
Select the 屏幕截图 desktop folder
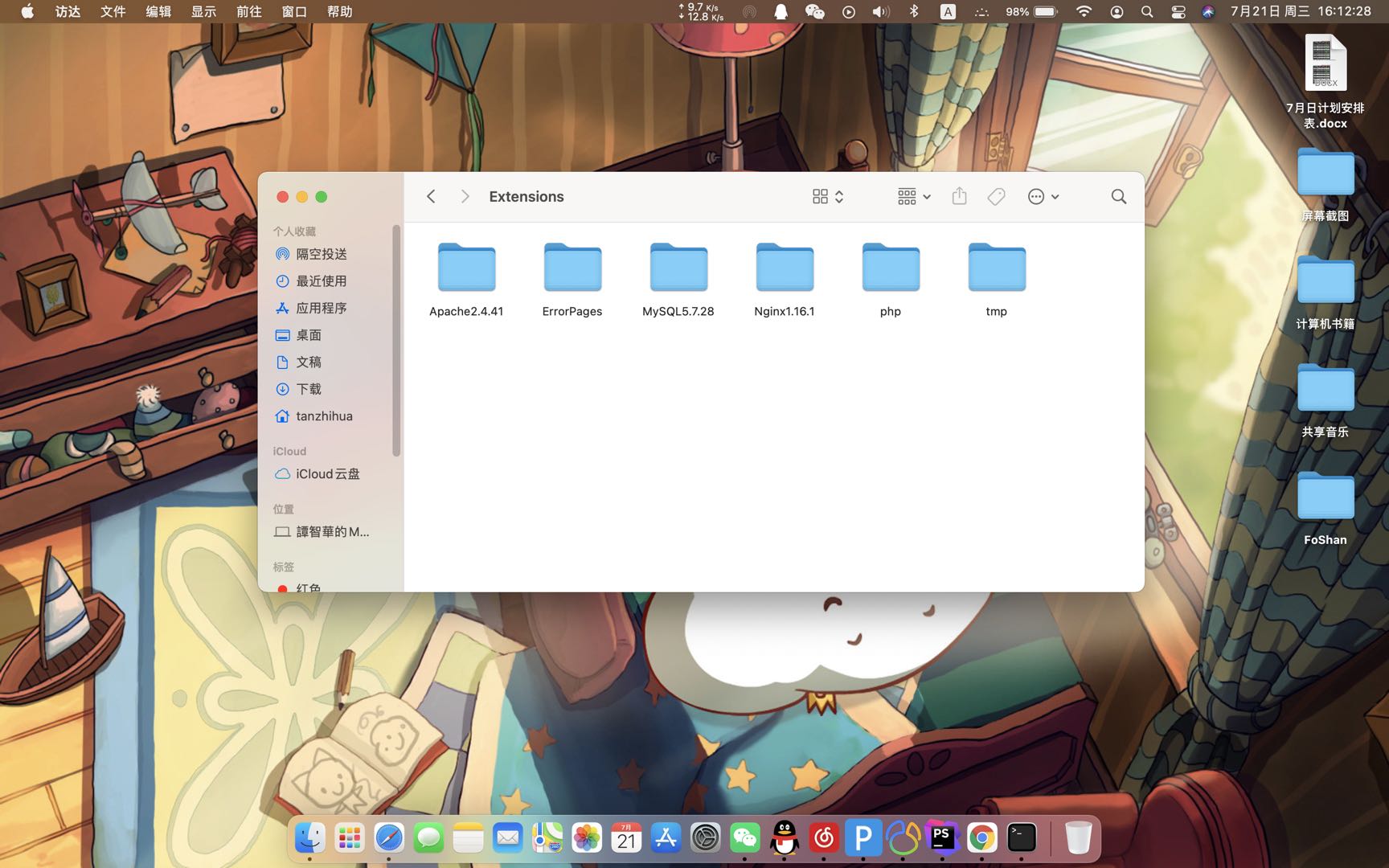[1325, 185]
